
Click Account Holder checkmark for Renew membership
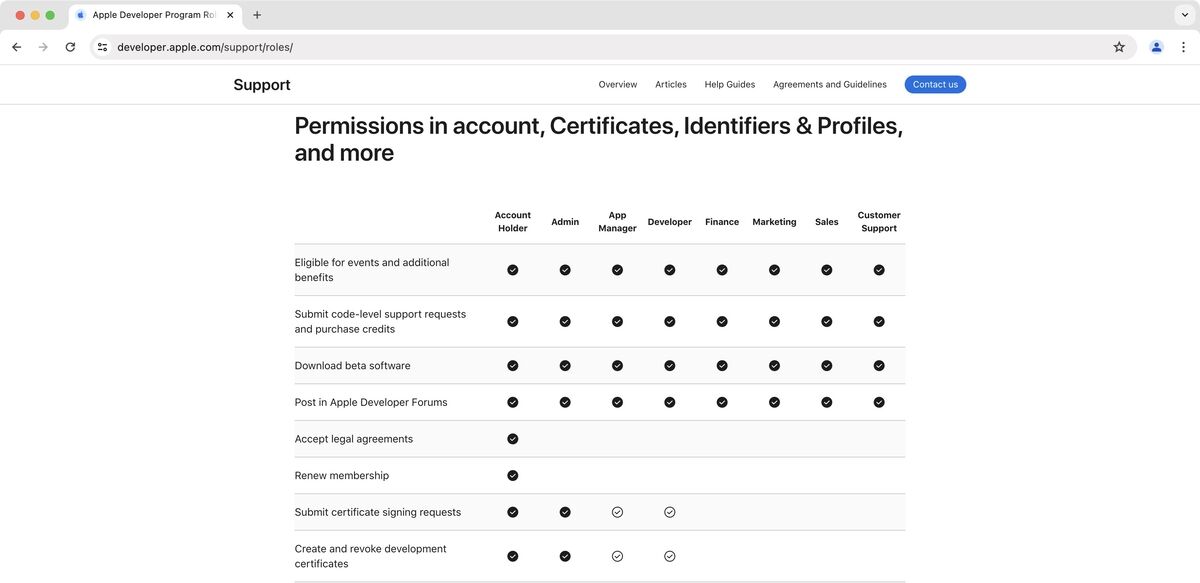click(513, 476)
